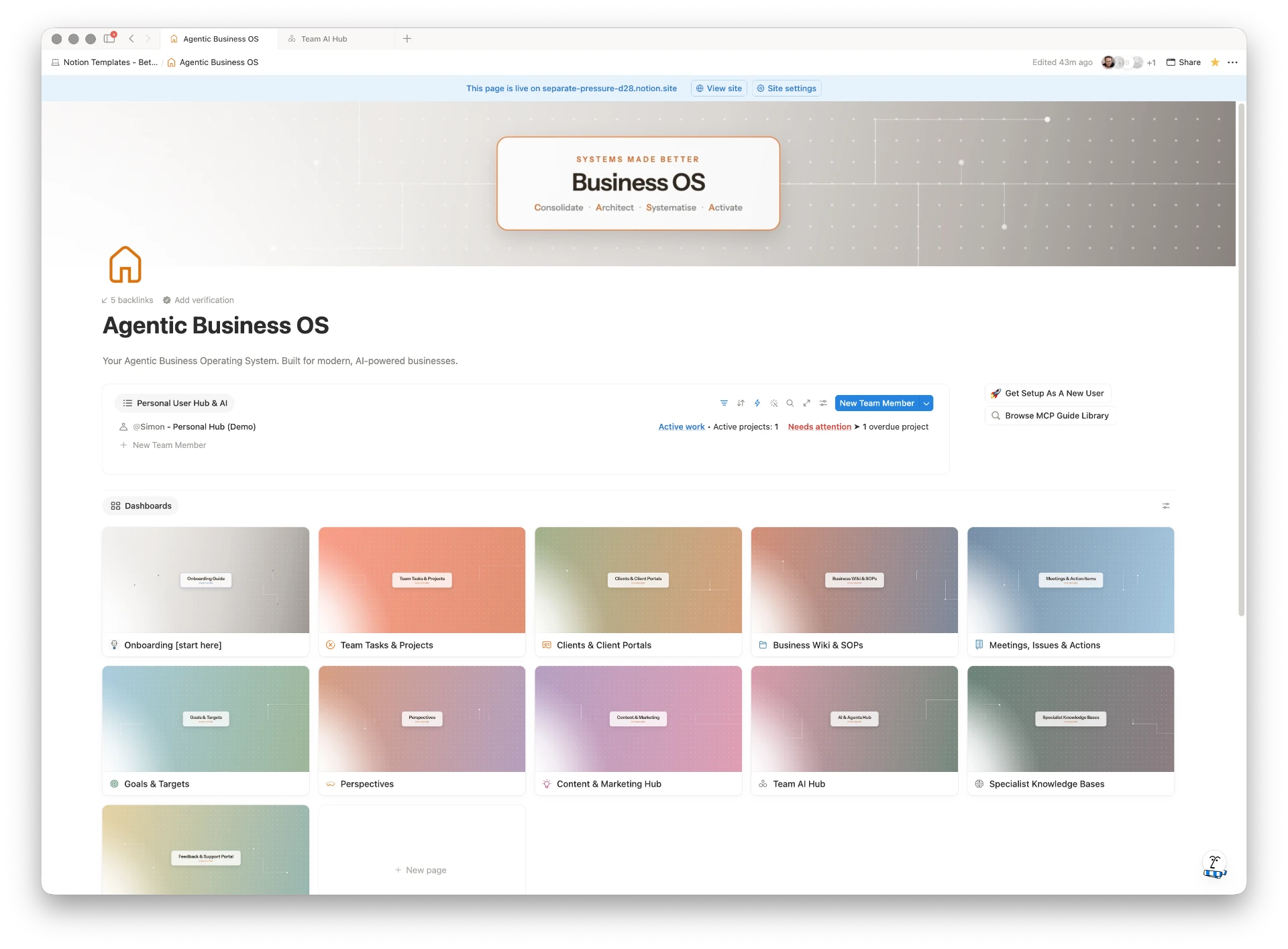Click the Team AI Hub card icon

point(763,784)
